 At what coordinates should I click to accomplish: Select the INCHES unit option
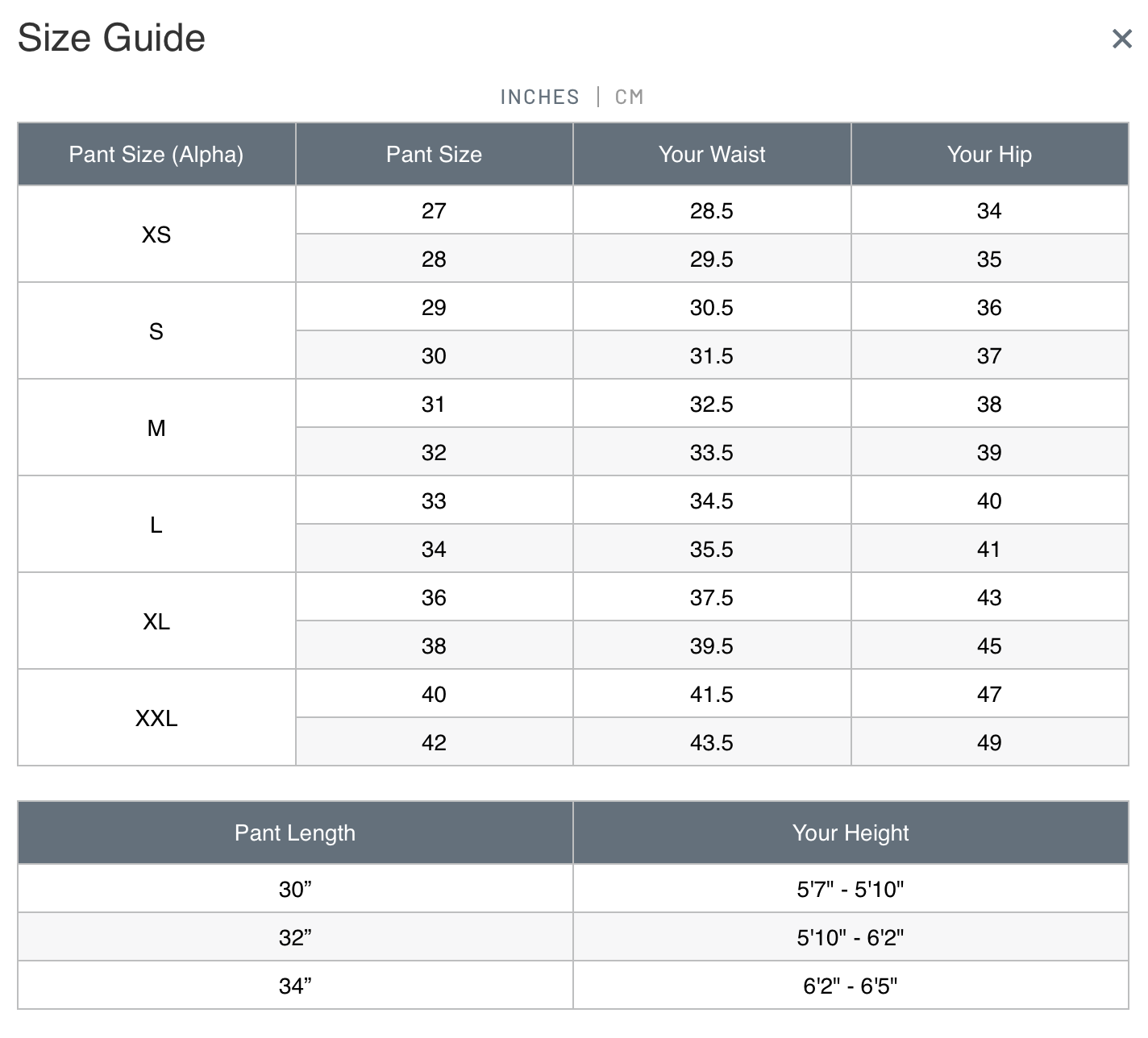point(539,98)
